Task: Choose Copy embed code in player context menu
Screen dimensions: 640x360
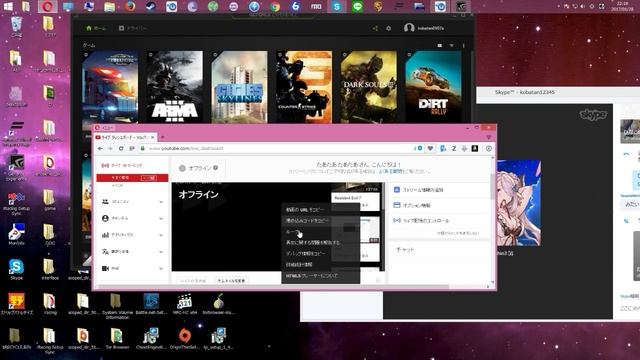Action: click(x=321, y=220)
